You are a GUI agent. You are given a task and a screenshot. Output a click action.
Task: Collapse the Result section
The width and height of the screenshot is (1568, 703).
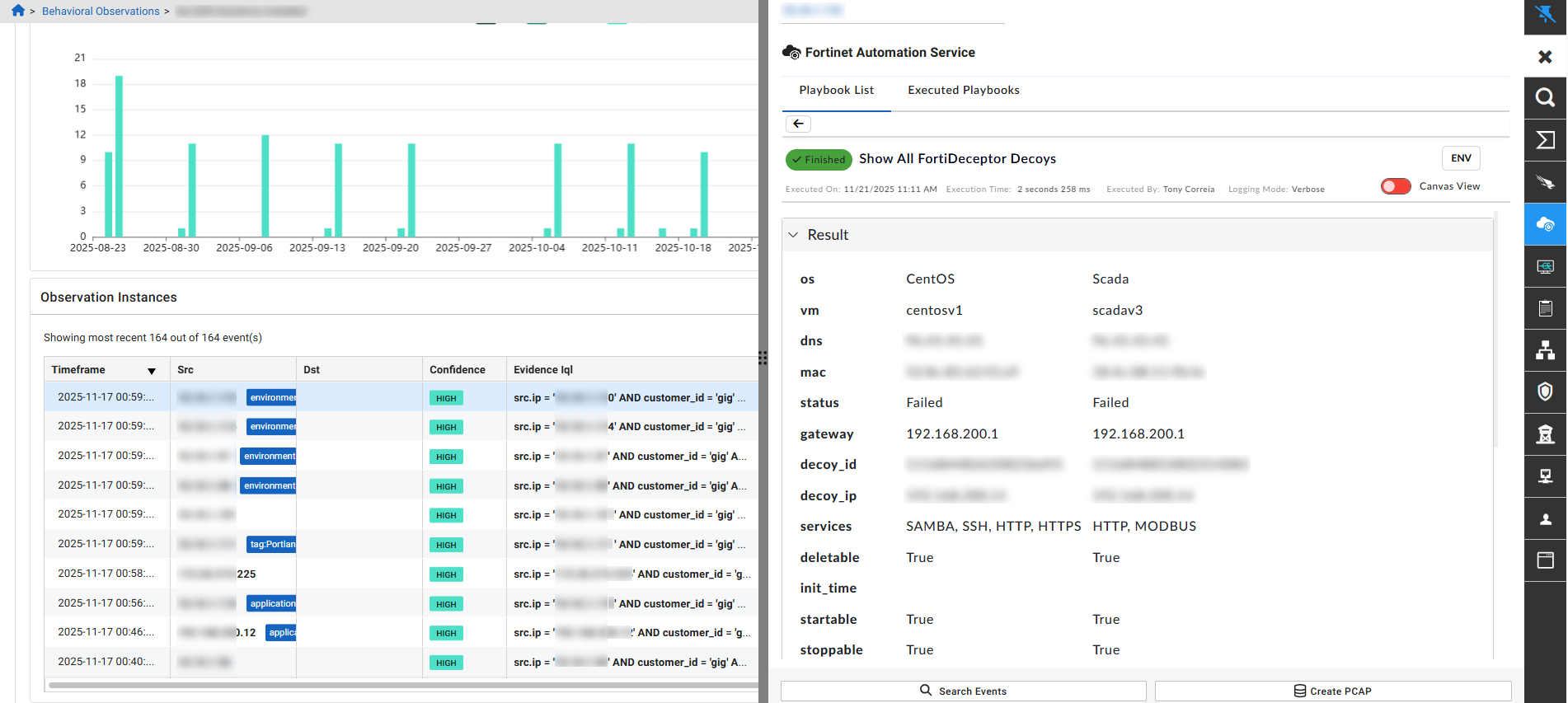[793, 235]
